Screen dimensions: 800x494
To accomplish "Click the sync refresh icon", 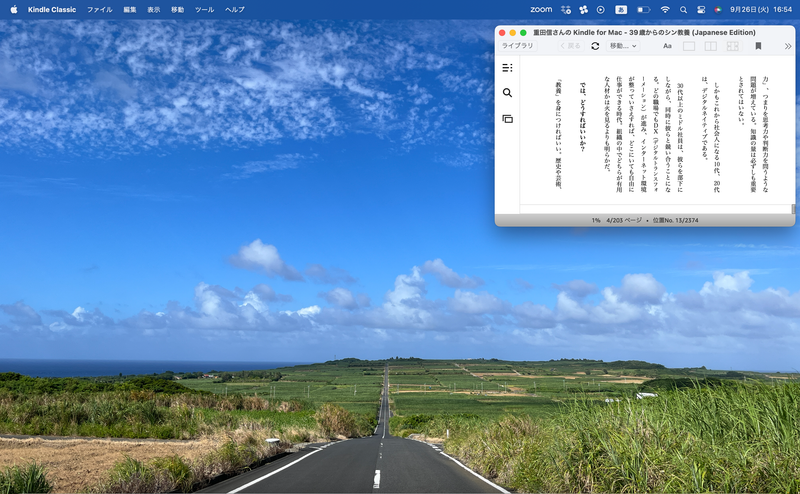I will (595, 46).
